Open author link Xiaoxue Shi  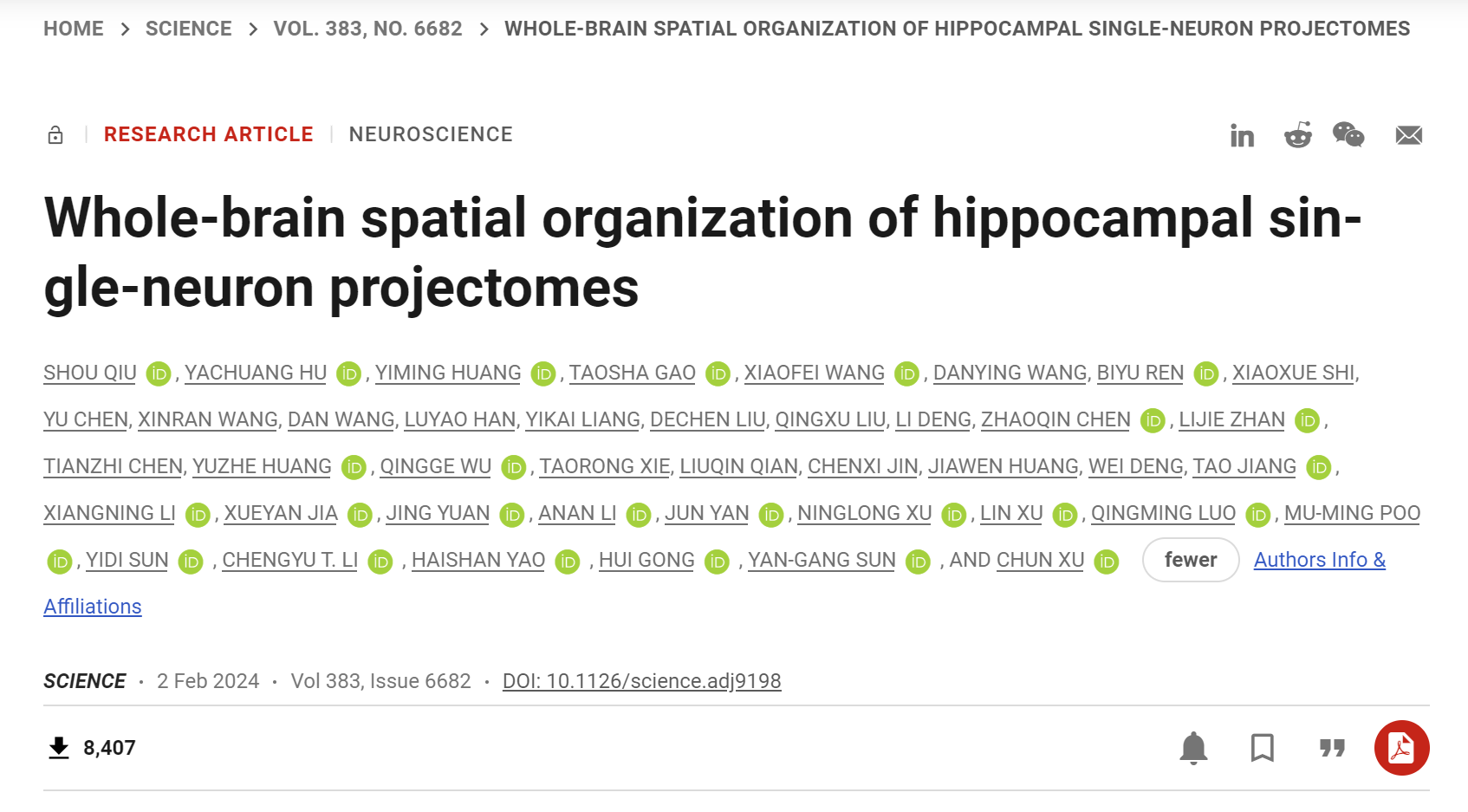tap(1293, 373)
